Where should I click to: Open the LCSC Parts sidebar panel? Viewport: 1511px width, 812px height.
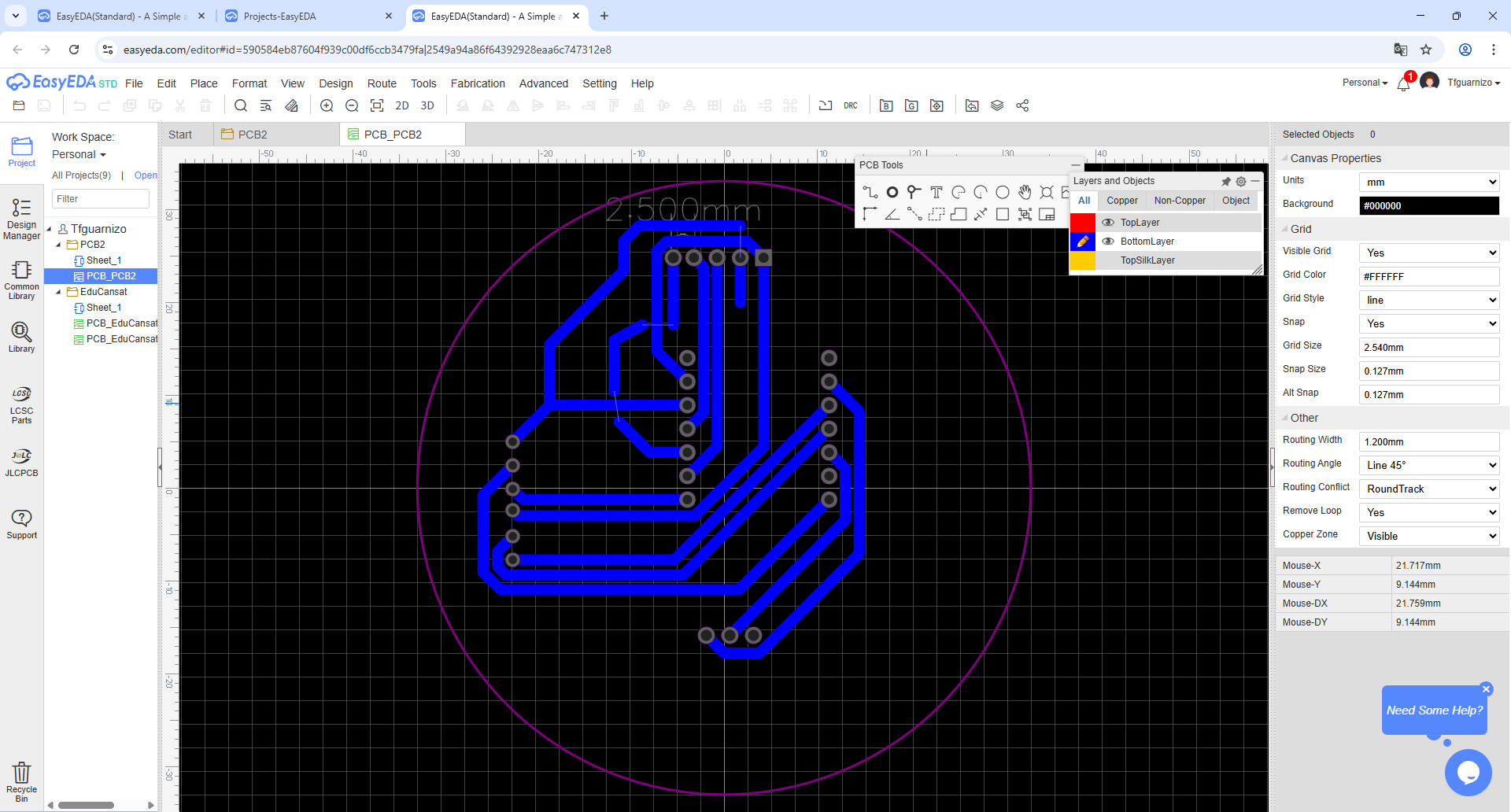click(x=21, y=405)
